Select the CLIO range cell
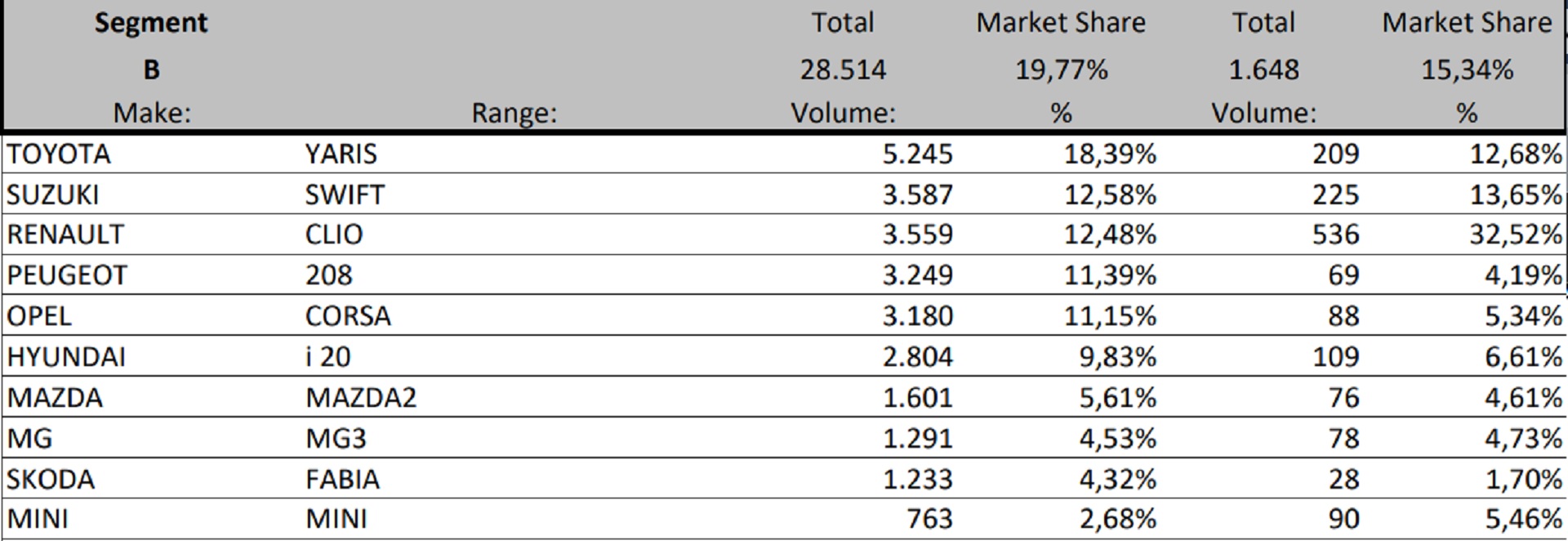The width and height of the screenshot is (1568, 541). click(334, 235)
